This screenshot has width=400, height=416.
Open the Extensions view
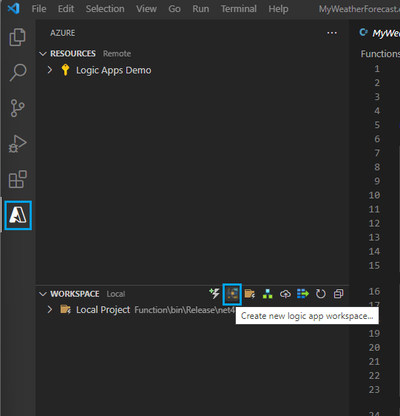click(17, 179)
